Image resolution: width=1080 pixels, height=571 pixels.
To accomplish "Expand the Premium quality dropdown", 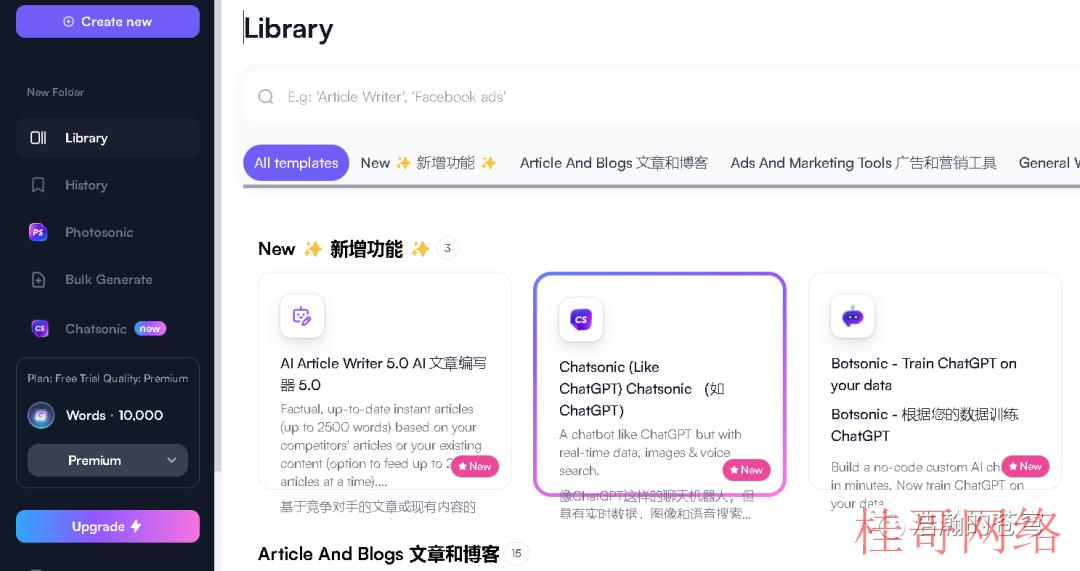I will 107,460.
